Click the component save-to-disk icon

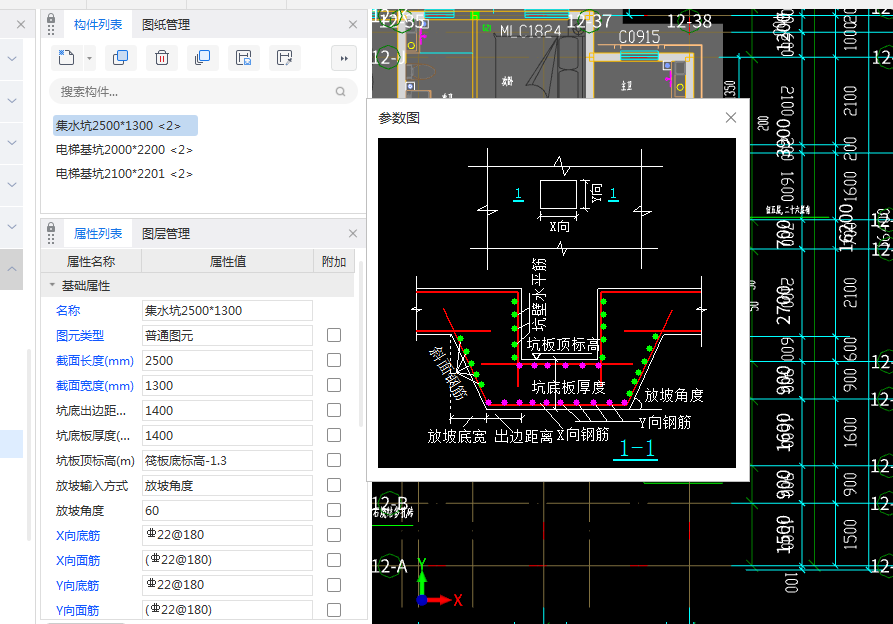tap(243, 58)
